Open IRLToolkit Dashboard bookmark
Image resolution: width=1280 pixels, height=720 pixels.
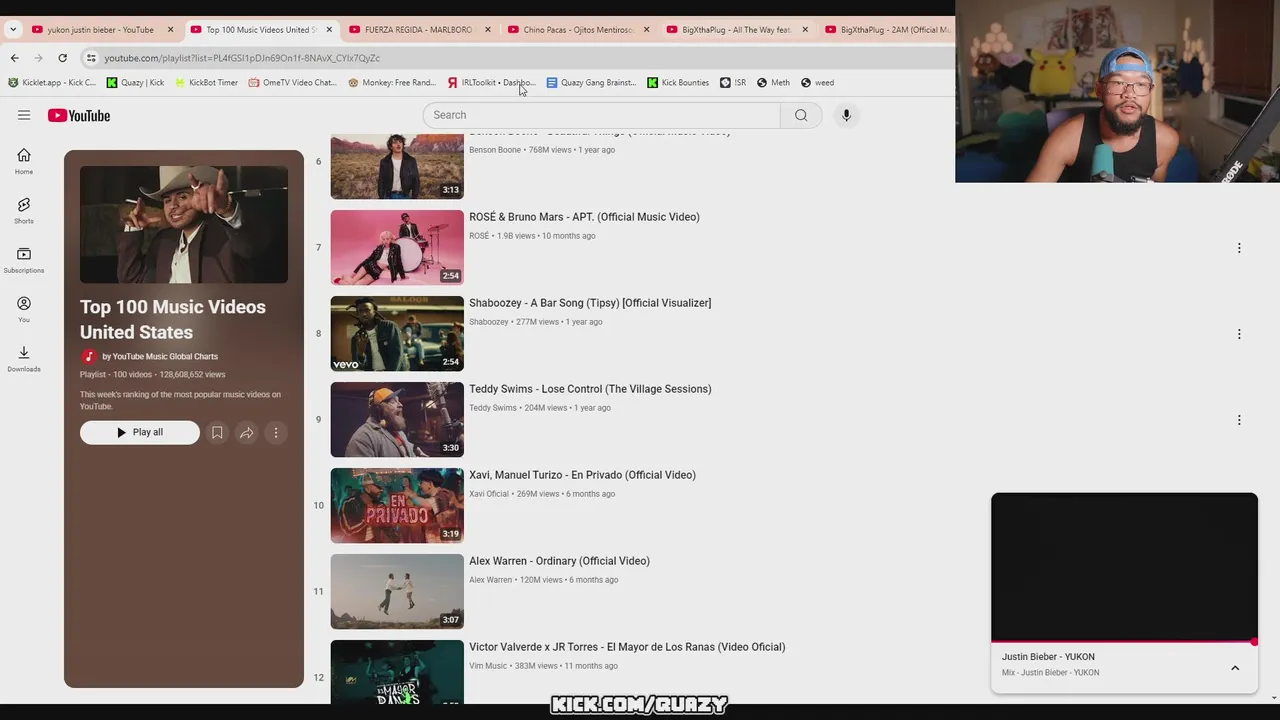[x=491, y=83]
